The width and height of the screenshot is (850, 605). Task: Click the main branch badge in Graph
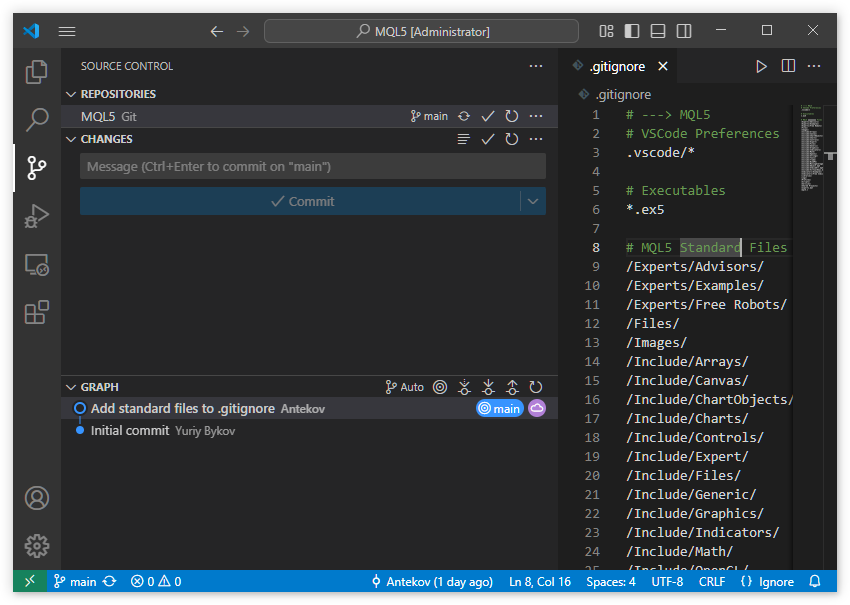(500, 408)
